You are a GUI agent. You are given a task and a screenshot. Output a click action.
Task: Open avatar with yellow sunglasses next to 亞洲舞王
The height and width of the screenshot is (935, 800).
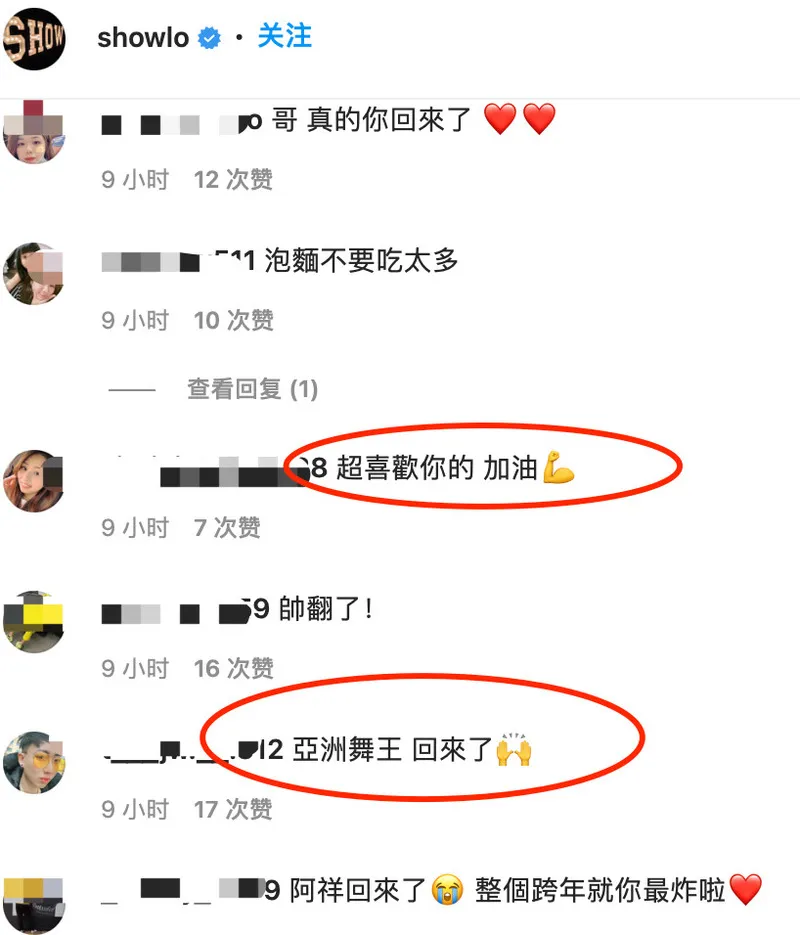pyautogui.click(x=33, y=763)
